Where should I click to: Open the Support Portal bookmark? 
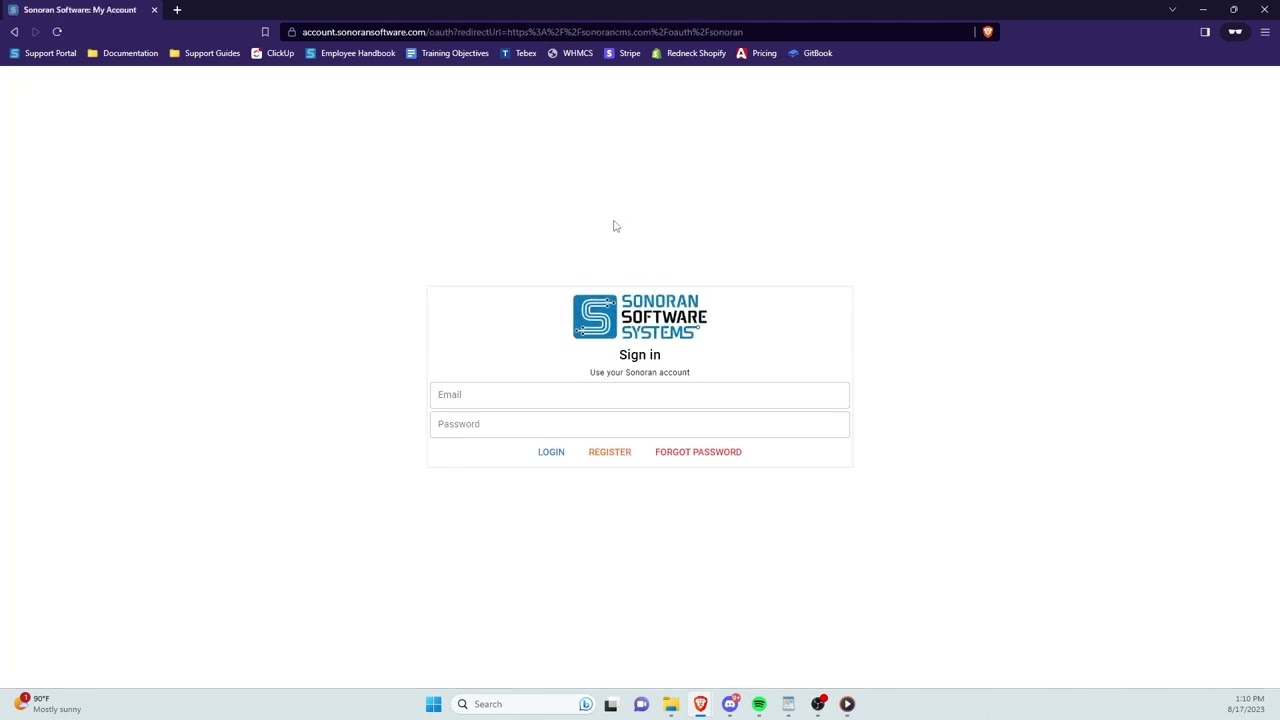coord(42,53)
